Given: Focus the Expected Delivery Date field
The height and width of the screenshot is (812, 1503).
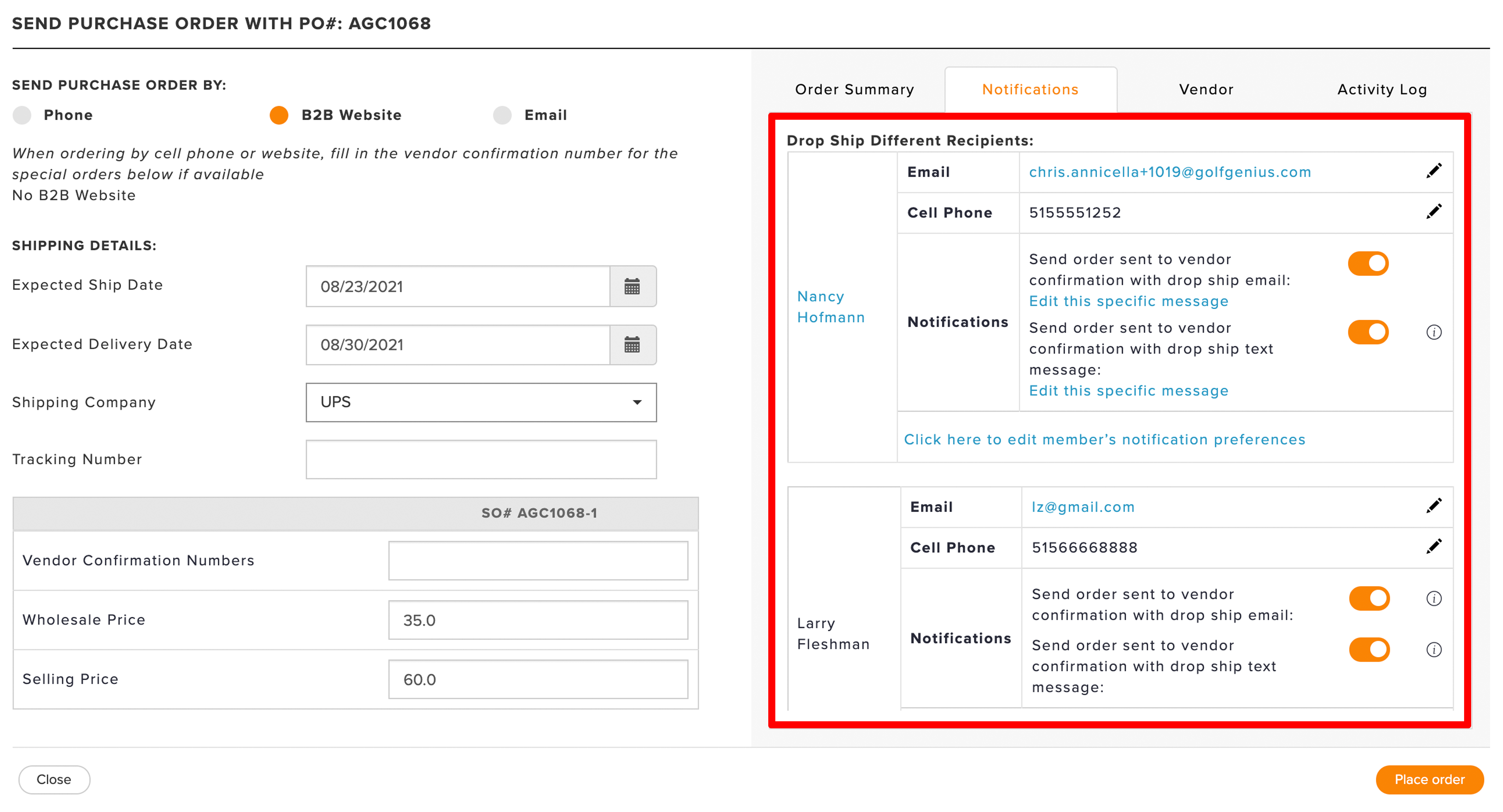Looking at the screenshot, I should pyautogui.click(x=458, y=345).
